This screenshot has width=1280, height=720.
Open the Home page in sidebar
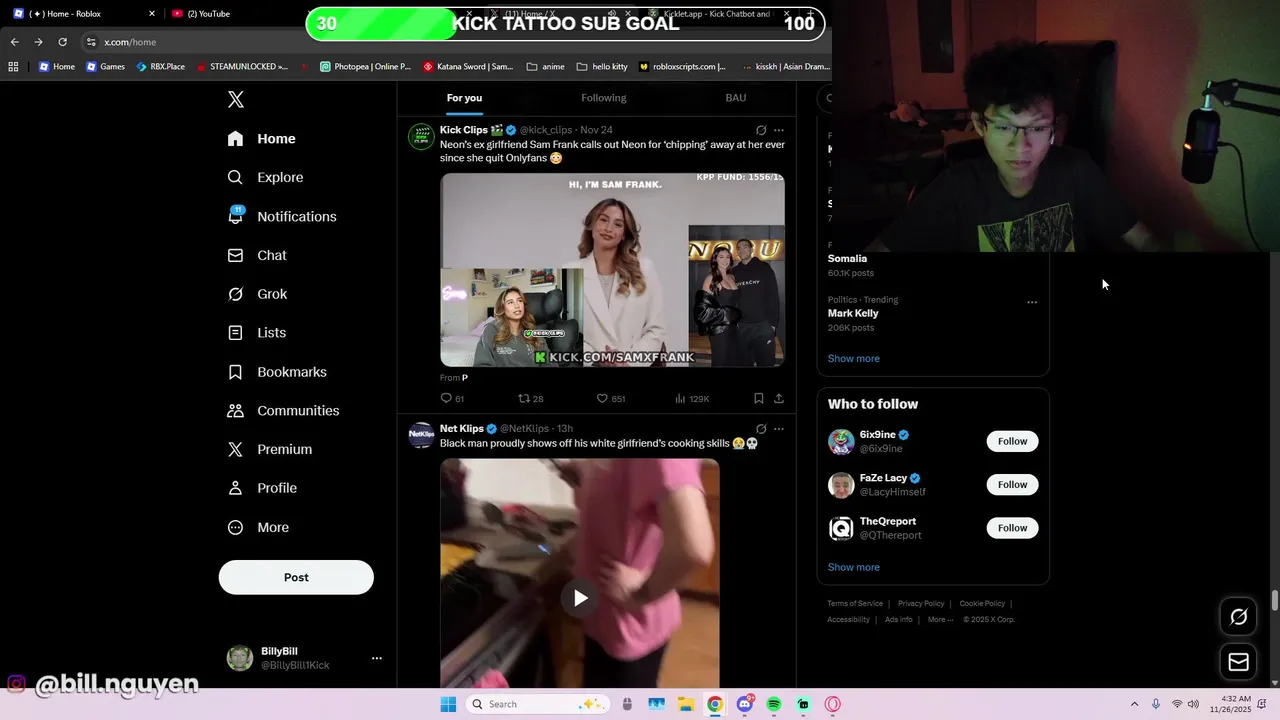tap(262, 139)
